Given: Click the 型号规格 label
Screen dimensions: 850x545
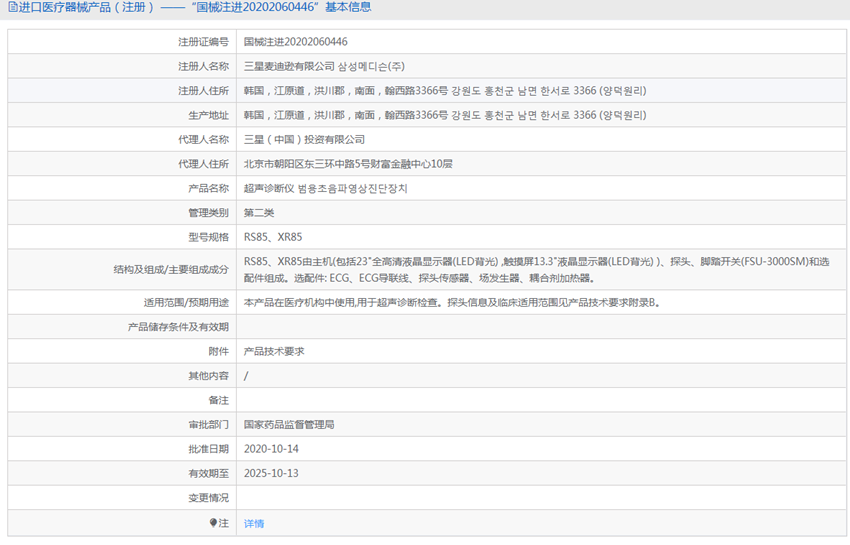Looking at the screenshot, I should click(x=208, y=237).
